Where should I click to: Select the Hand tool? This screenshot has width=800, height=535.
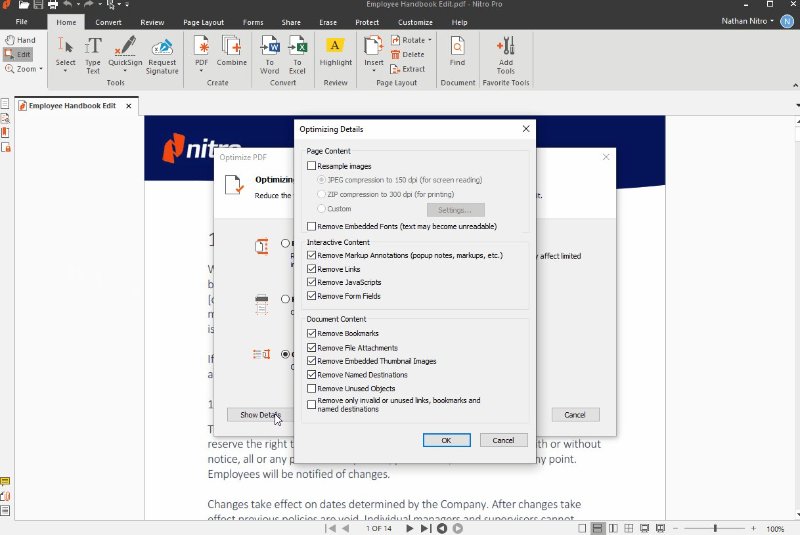(20, 40)
